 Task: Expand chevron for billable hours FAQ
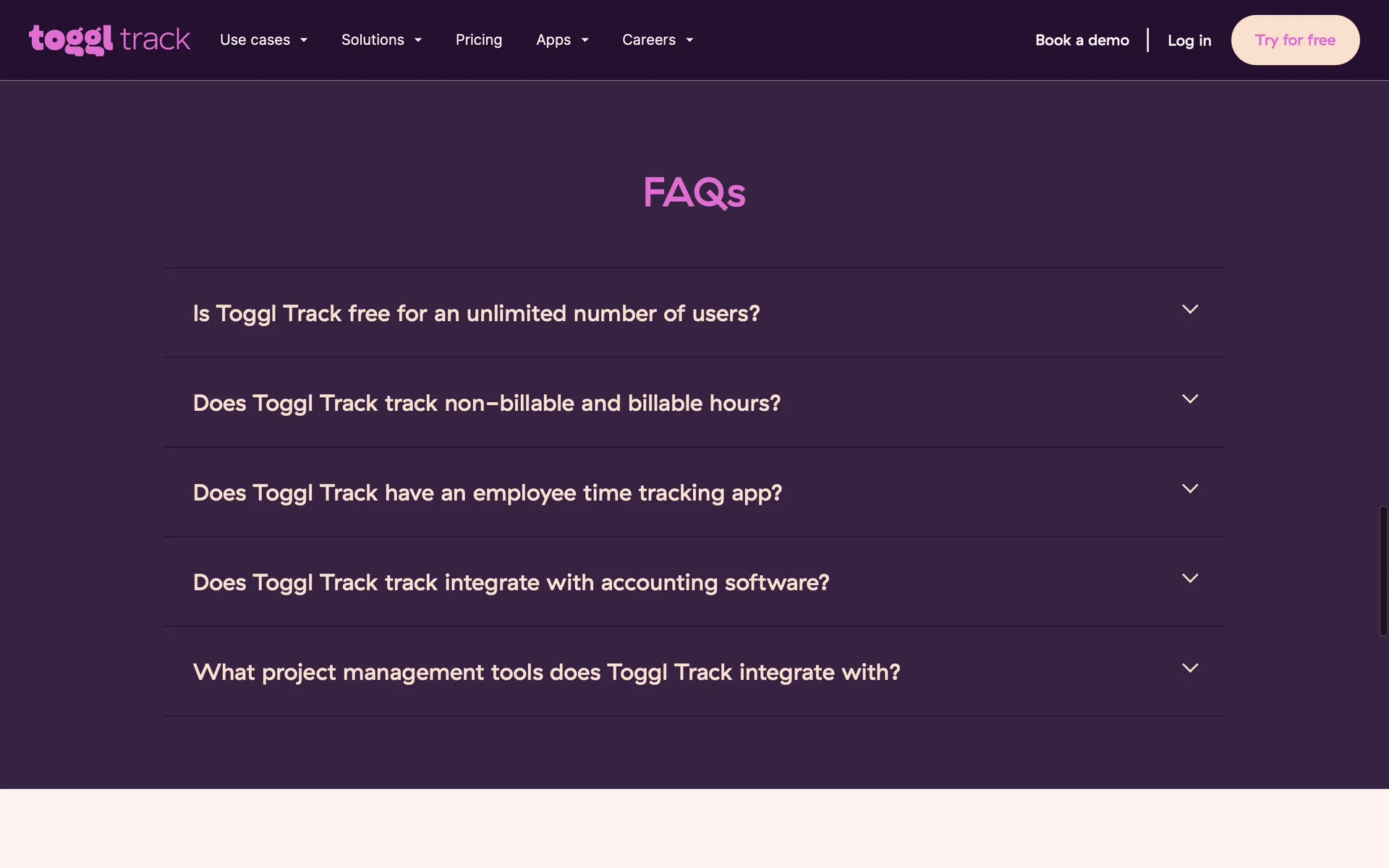click(x=1189, y=399)
